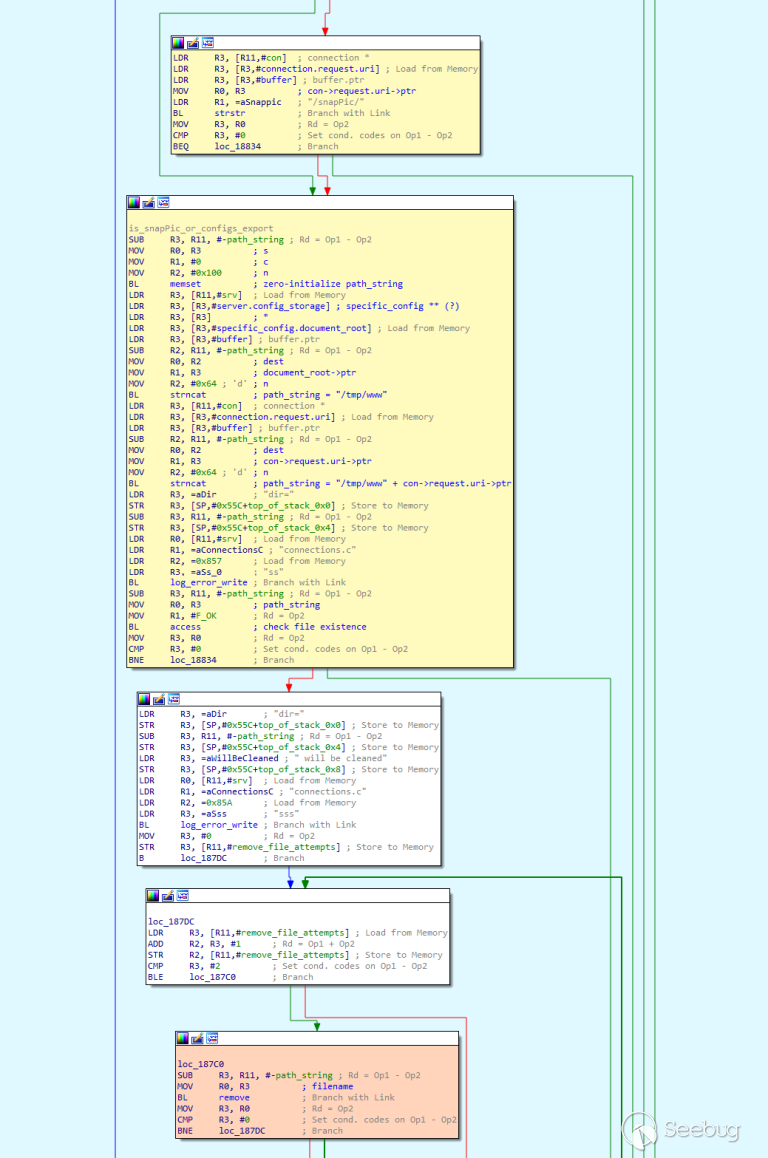Select #specific_config.document_root field reference

click(x=291, y=328)
